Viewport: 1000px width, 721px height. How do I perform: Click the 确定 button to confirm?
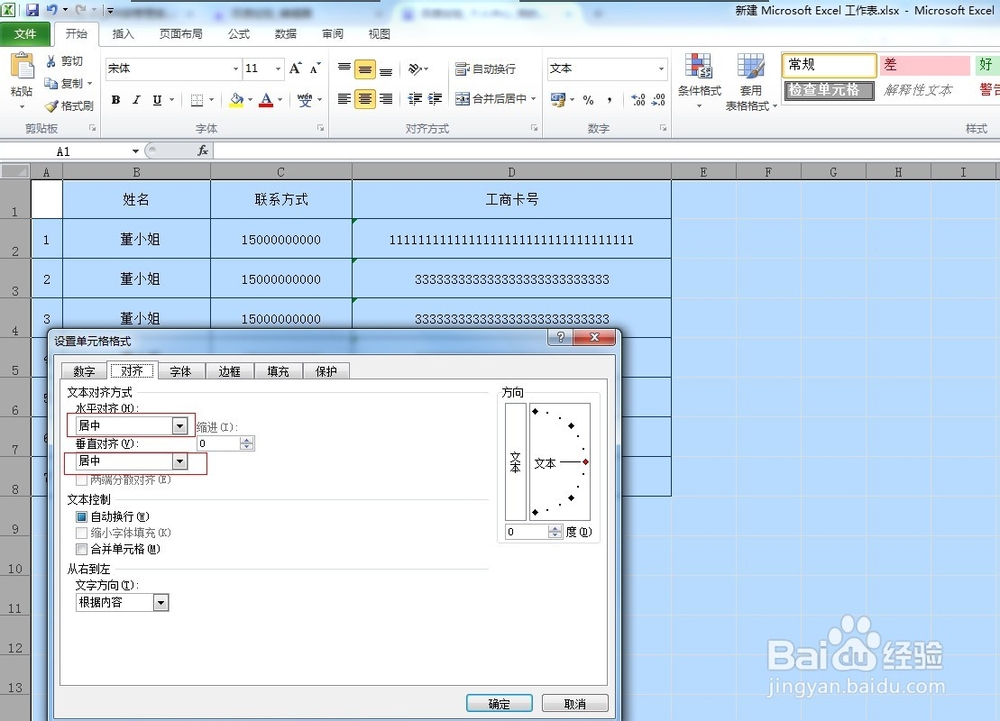click(498, 702)
